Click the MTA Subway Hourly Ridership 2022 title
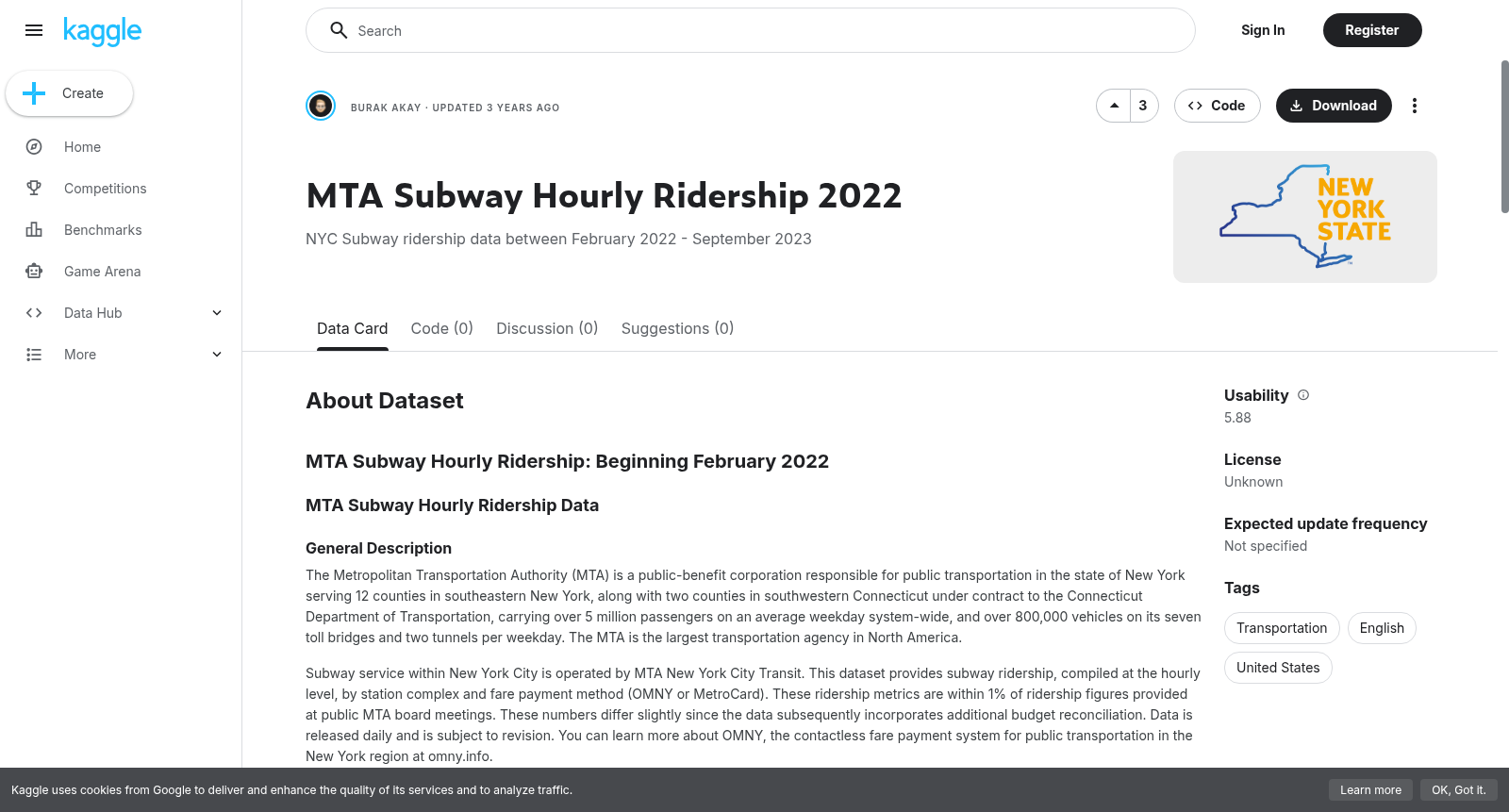Image resolution: width=1509 pixels, height=812 pixels. click(x=604, y=196)
